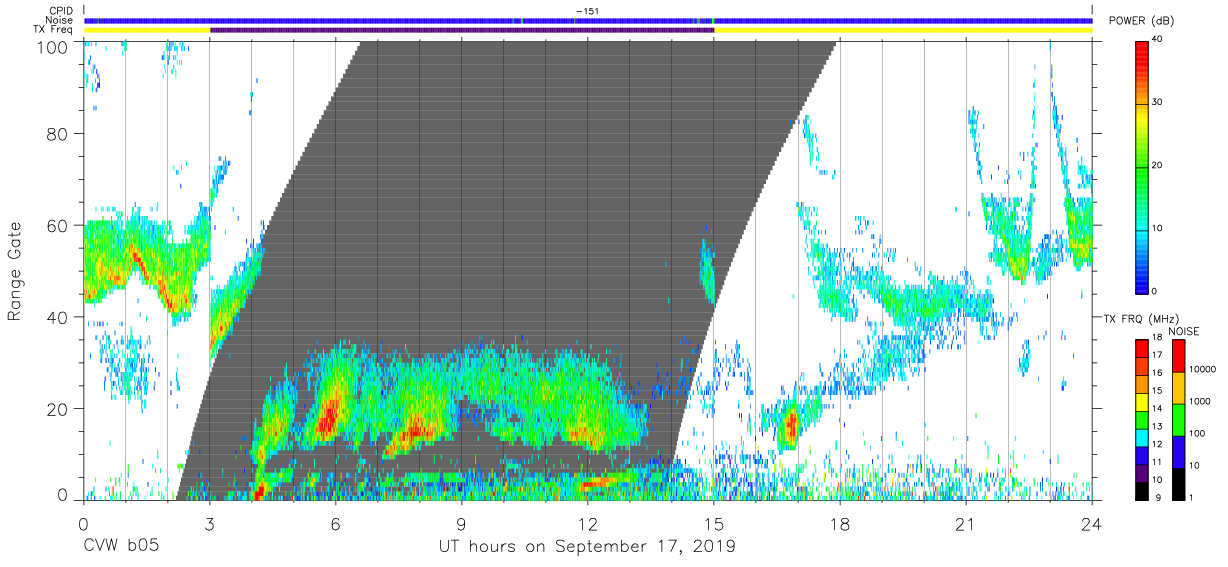Click the blue Noise level bar
The image size is (1228, 567).
588,20
